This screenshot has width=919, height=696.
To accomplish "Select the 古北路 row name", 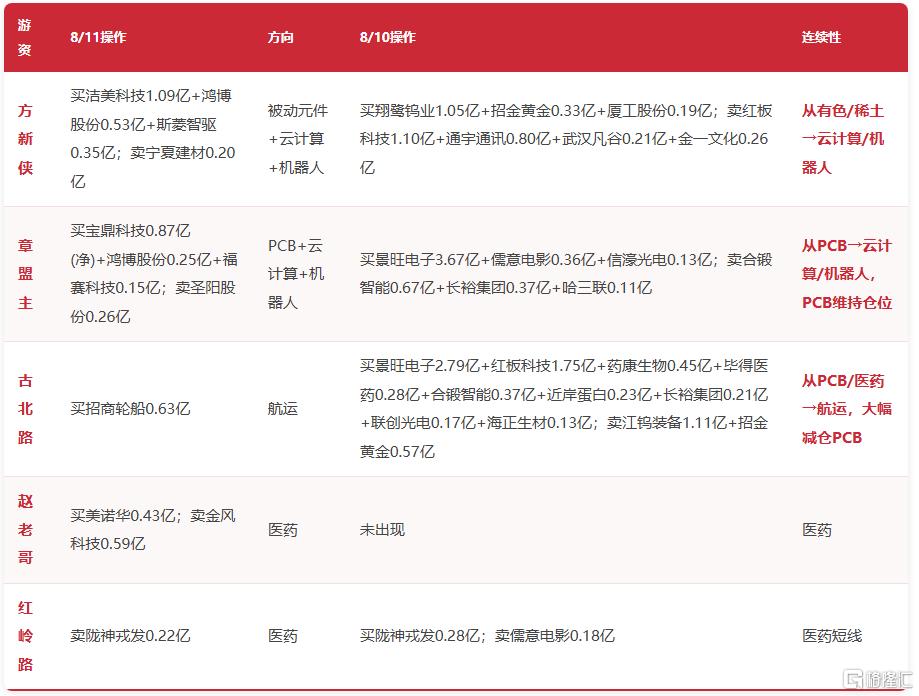I will tap(25, 409).
